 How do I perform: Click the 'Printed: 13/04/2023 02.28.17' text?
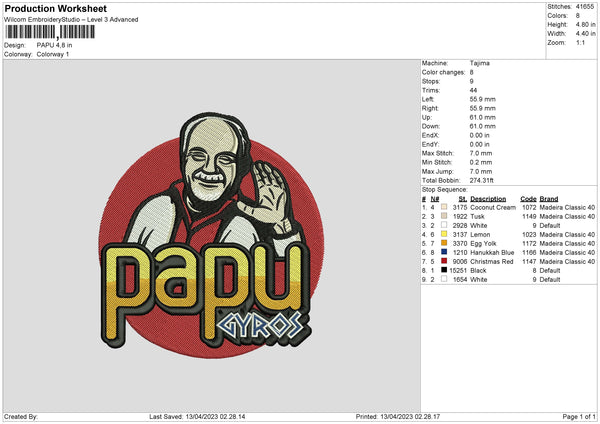398,416
